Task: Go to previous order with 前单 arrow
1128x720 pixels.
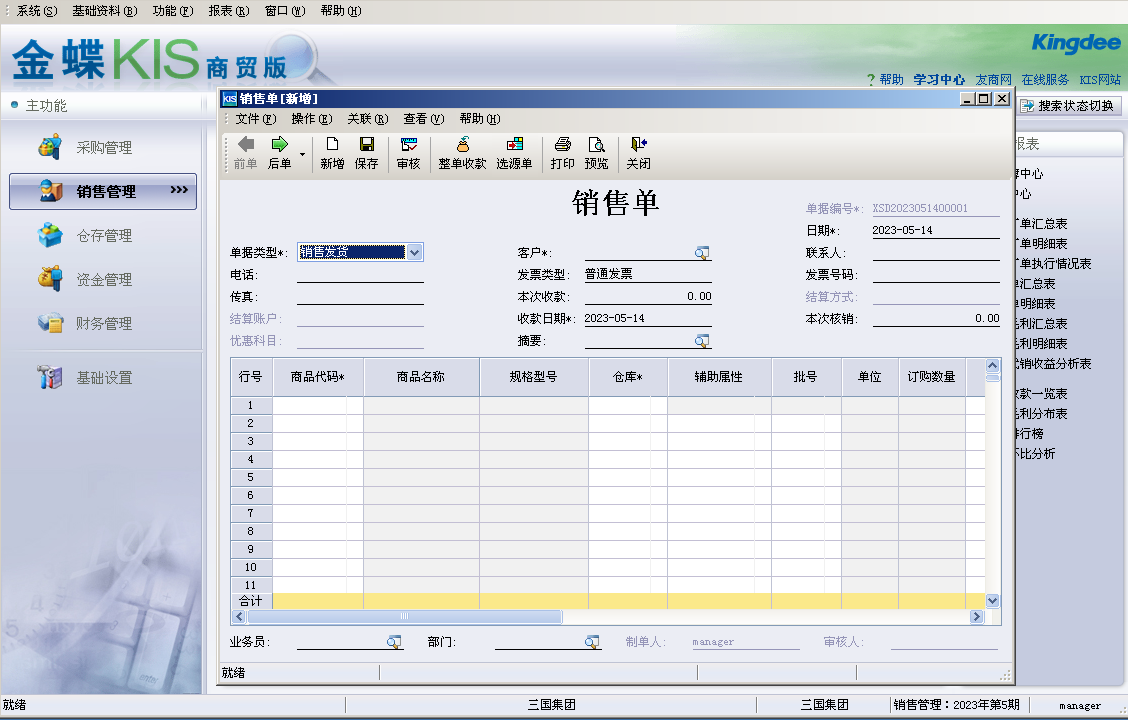Action: [x=245, y=153]
